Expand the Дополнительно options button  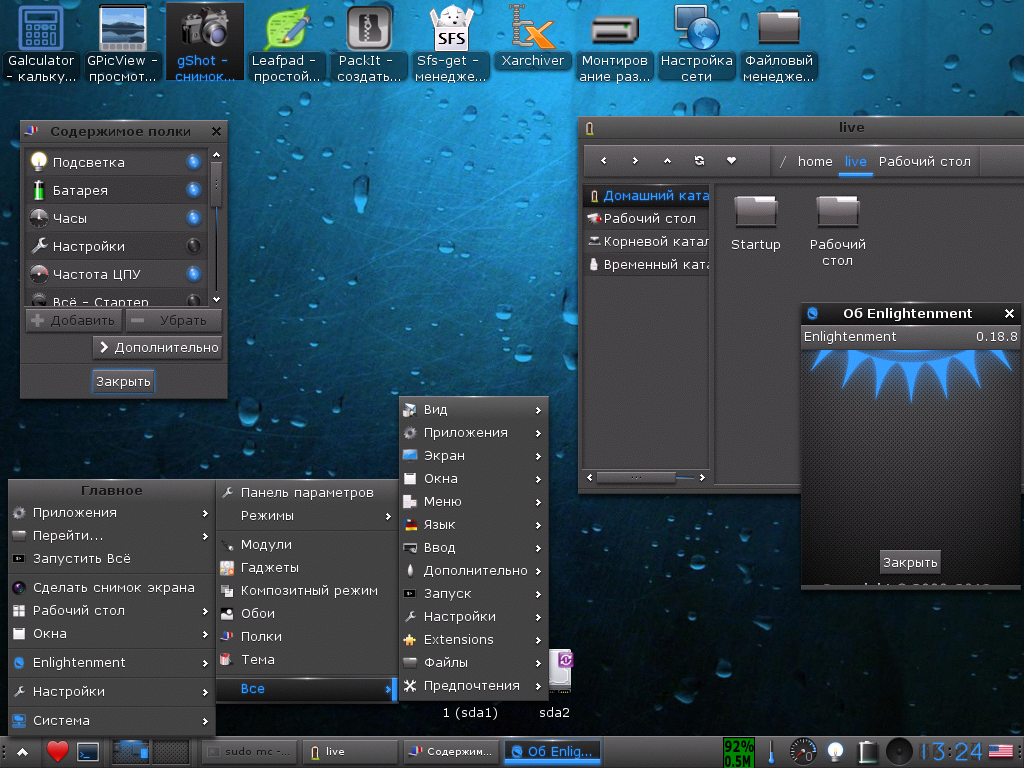click(157, 348)
